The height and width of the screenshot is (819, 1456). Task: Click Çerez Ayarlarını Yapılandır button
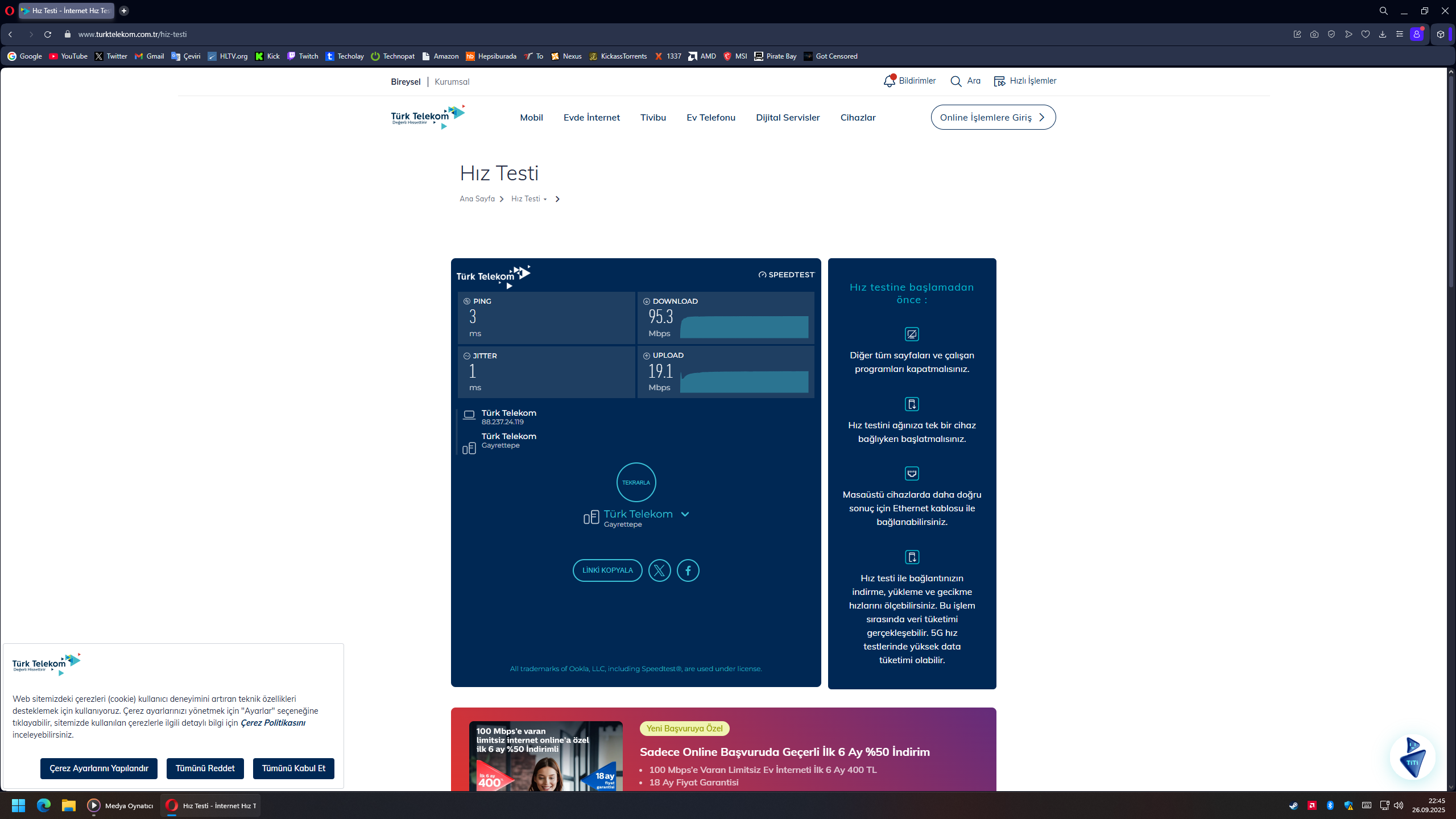99,768
